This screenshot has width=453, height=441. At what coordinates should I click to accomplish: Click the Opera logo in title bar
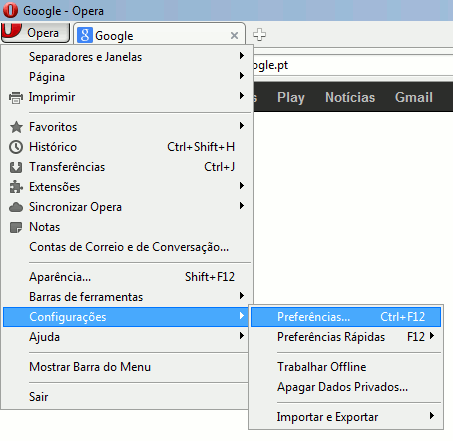pos(10,10)
